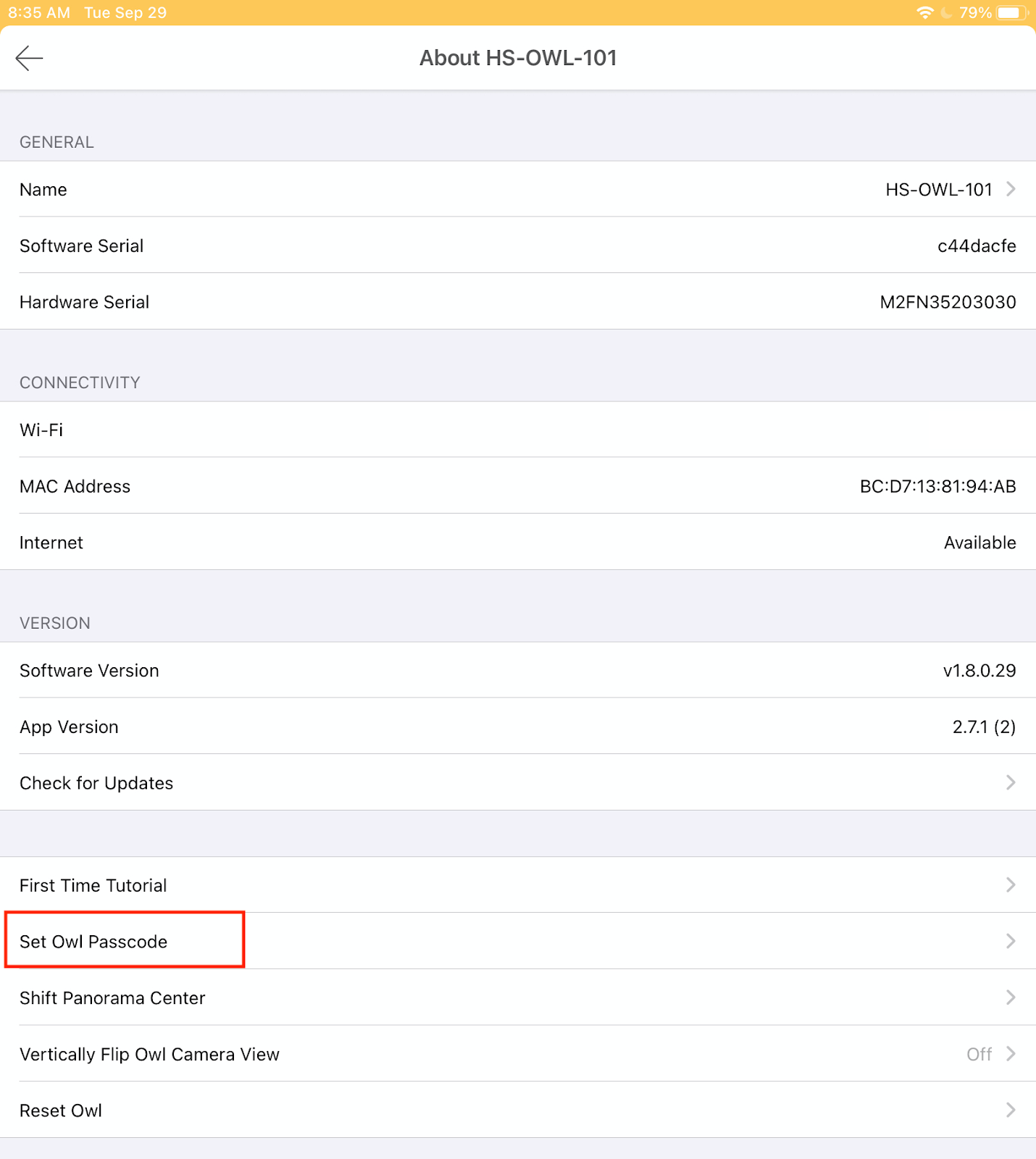
Task: Expand Check for Updates chevron
Action: click(1011, 782)
